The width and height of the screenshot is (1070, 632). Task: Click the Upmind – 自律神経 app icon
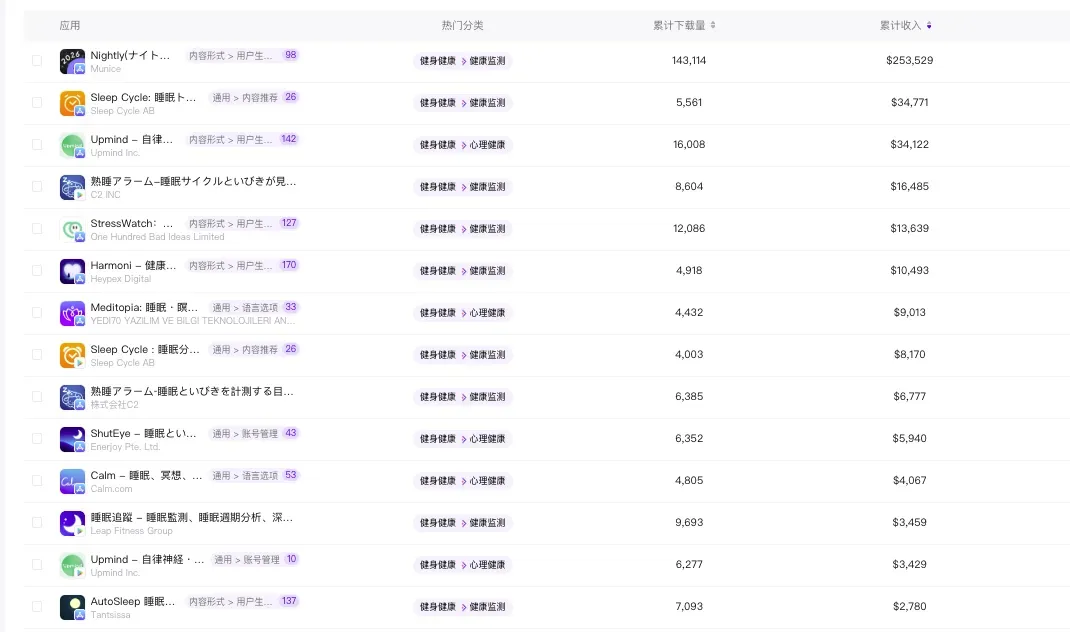coord(72,565)
